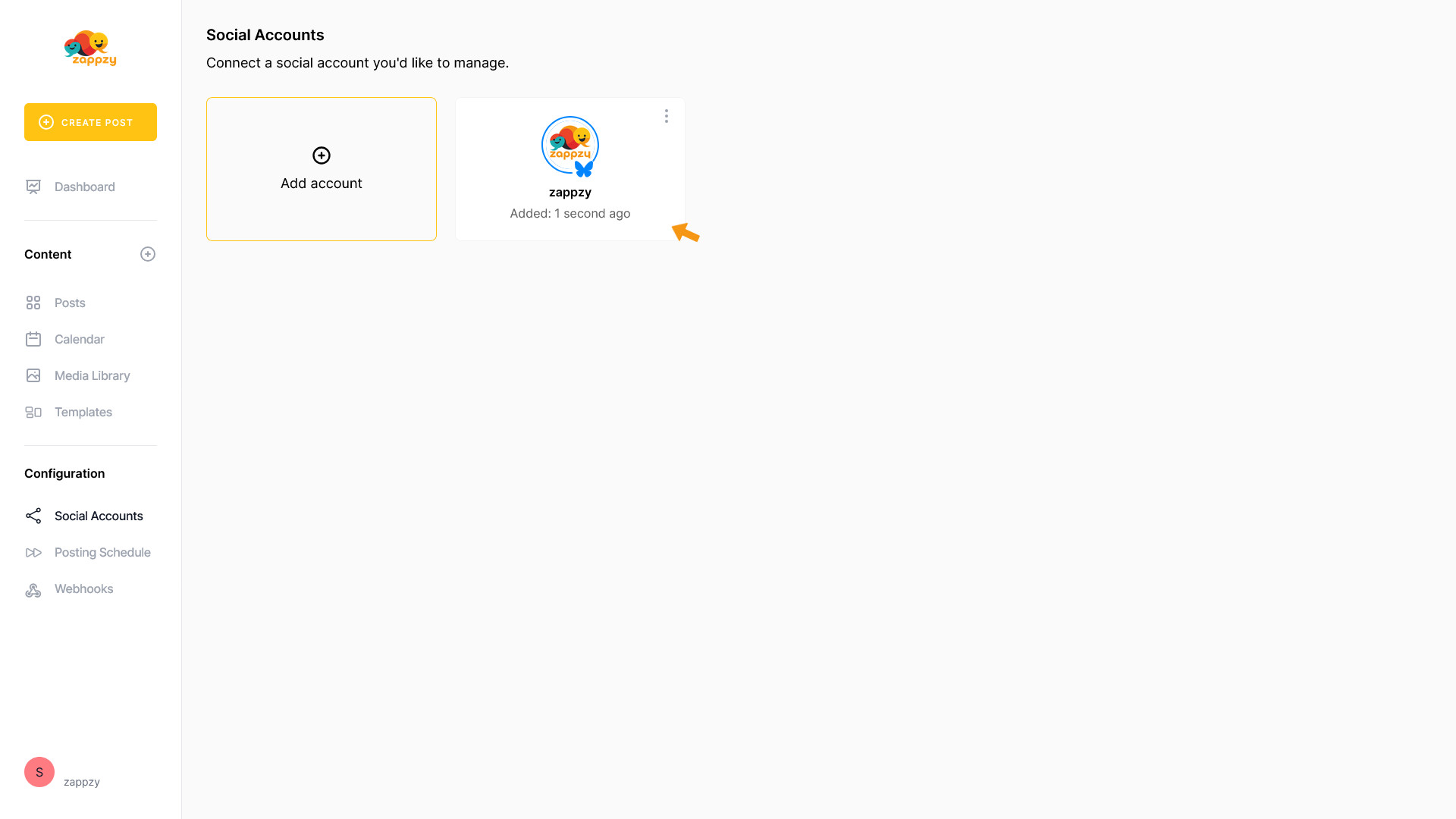The height and width of the screenshot is (819, 1456).
Task: Click the zappzy username at bottom
Action: tap(82, 782)
